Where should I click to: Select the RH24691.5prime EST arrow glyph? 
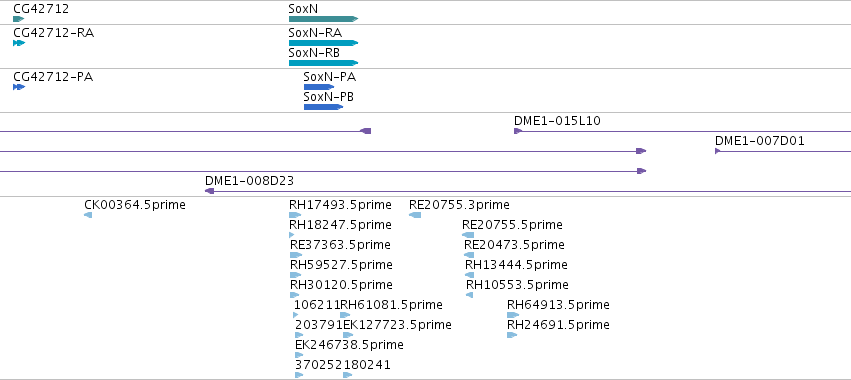[x=512, y=335]
